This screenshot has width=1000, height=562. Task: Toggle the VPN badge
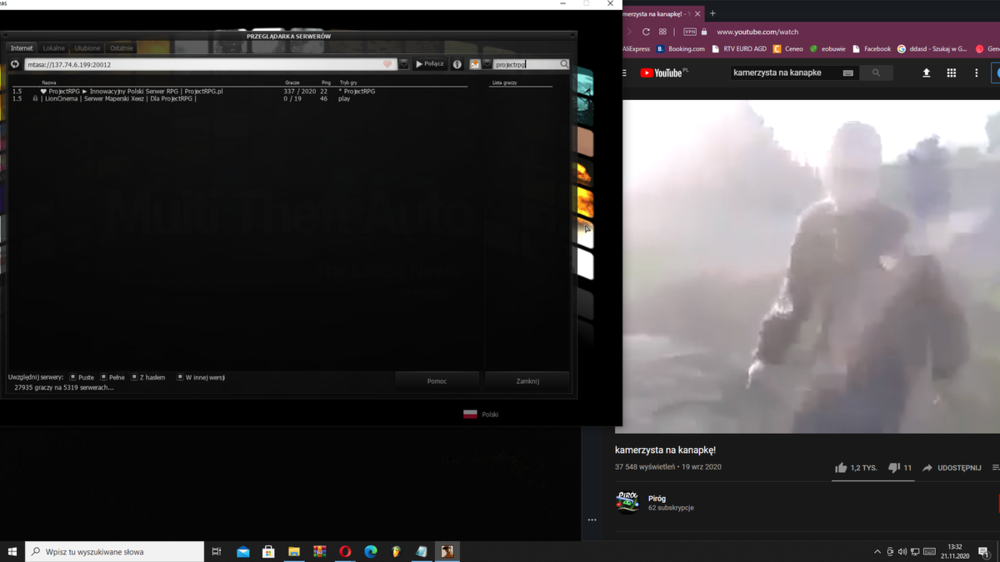point(689,32)
